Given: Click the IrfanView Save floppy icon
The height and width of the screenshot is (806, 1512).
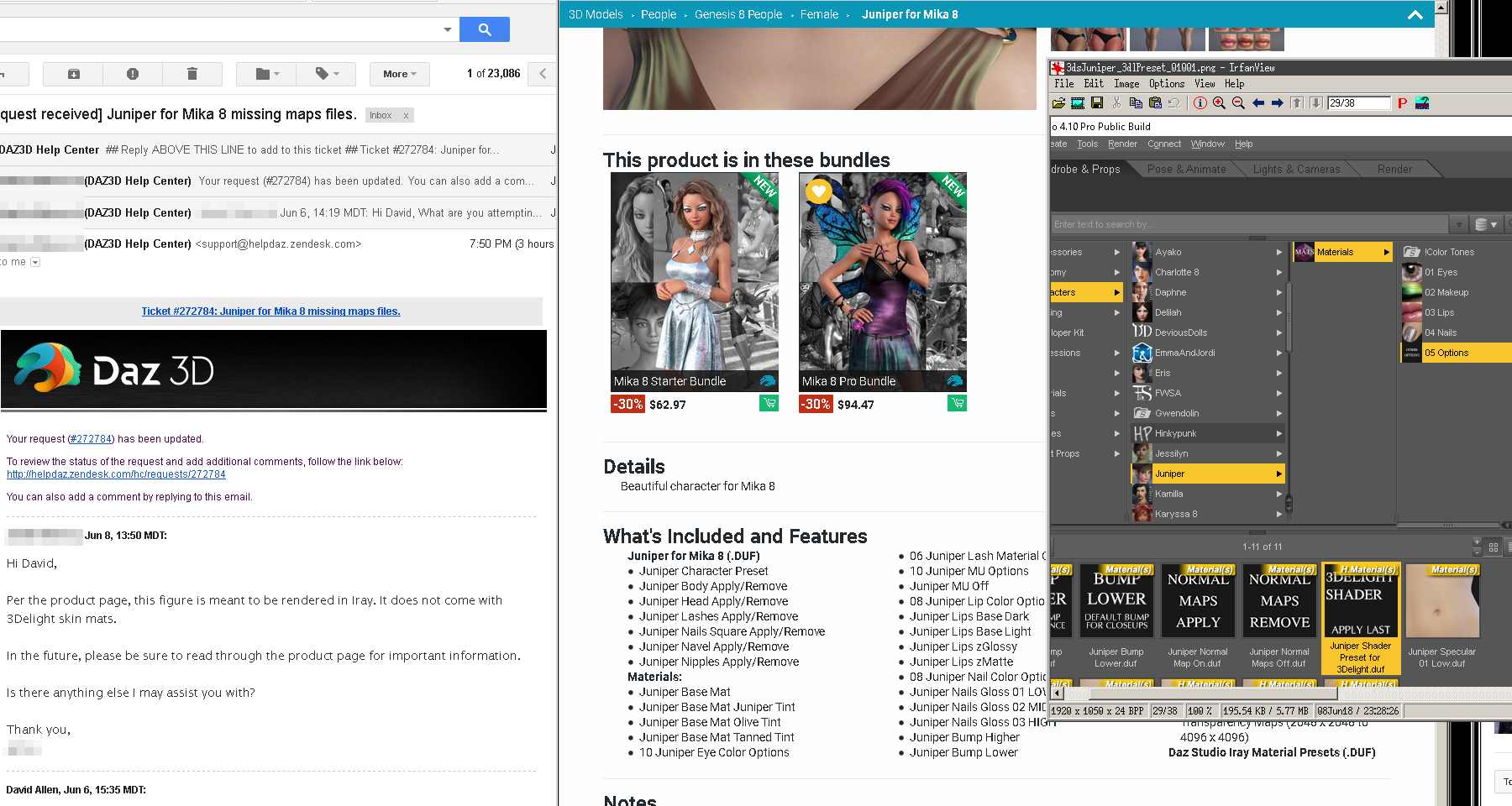Looking at the screenshot, I should coord(1097,103).
